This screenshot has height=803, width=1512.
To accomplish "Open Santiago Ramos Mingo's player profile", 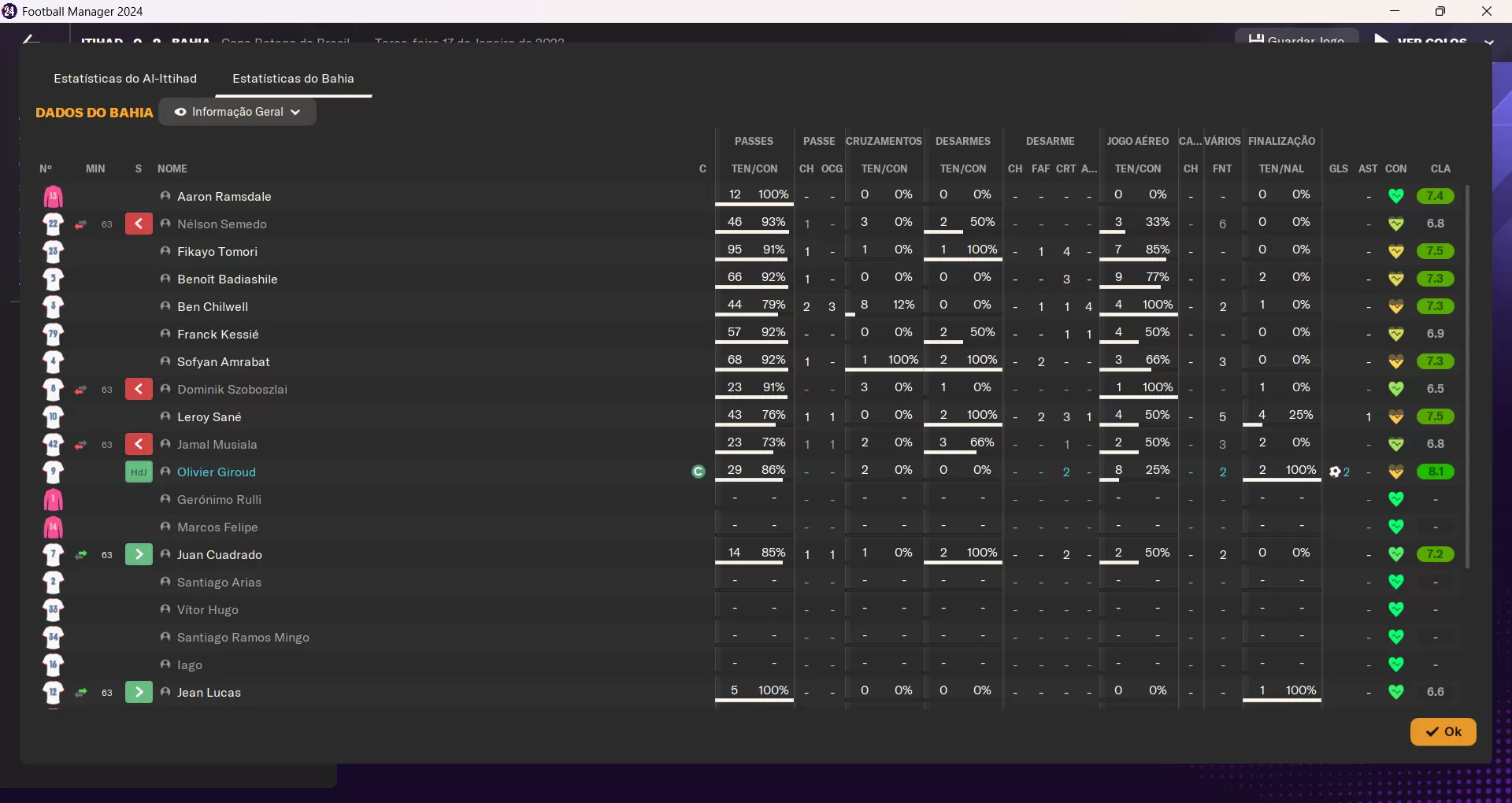I will pyautogui.click(x=243, y=638).
